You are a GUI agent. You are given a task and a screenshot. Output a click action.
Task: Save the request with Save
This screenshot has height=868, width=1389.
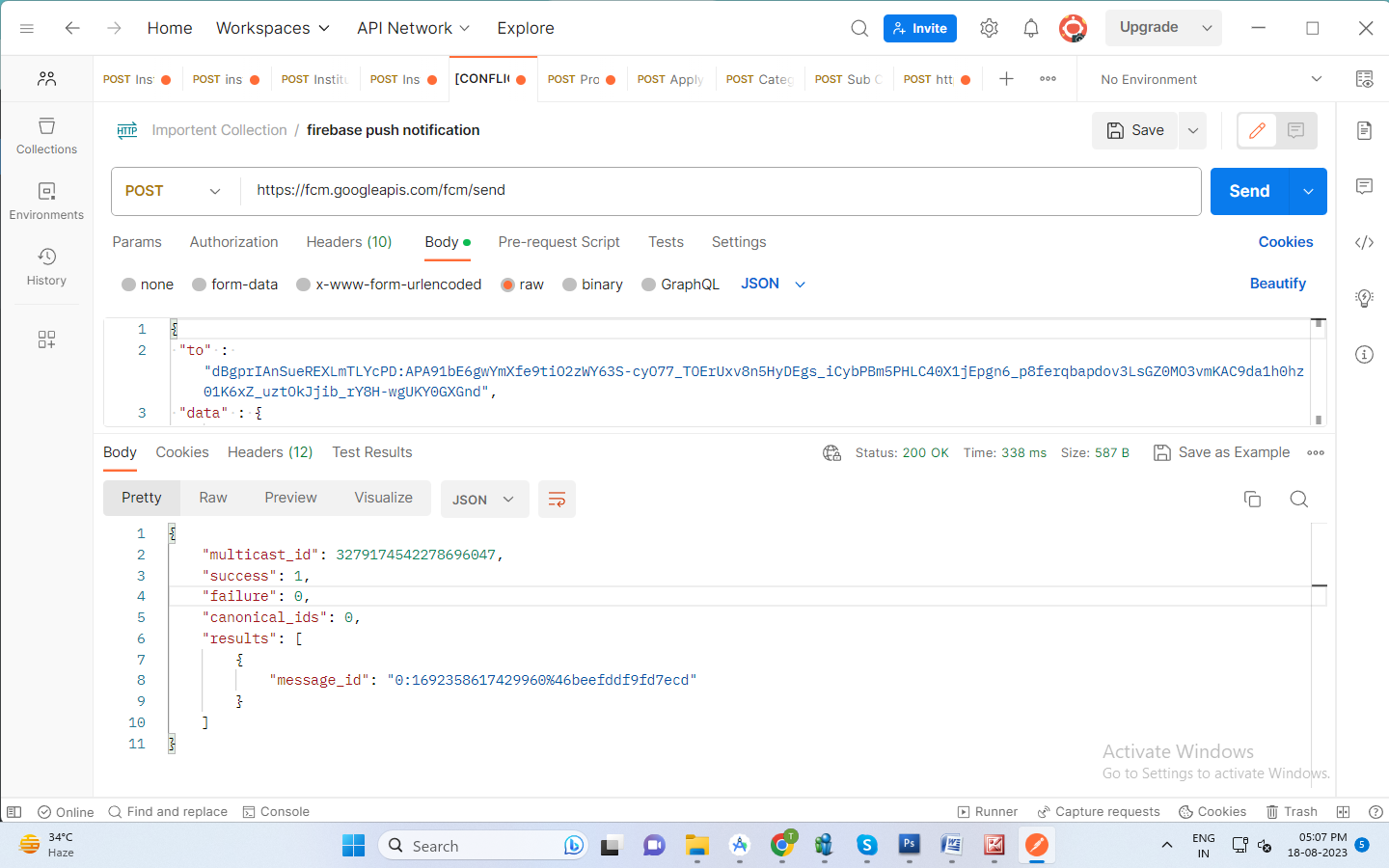click(x=1135, y=130)
